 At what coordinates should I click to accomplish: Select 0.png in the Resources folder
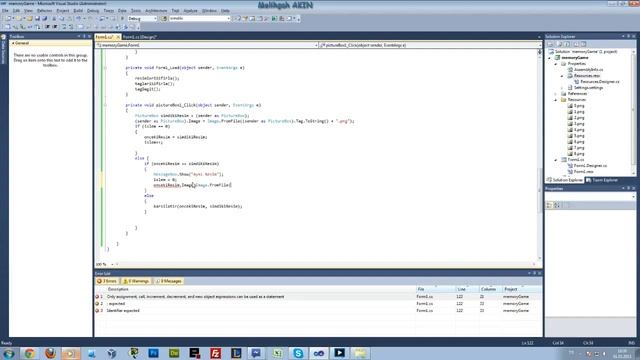click(x=579, y=106)
